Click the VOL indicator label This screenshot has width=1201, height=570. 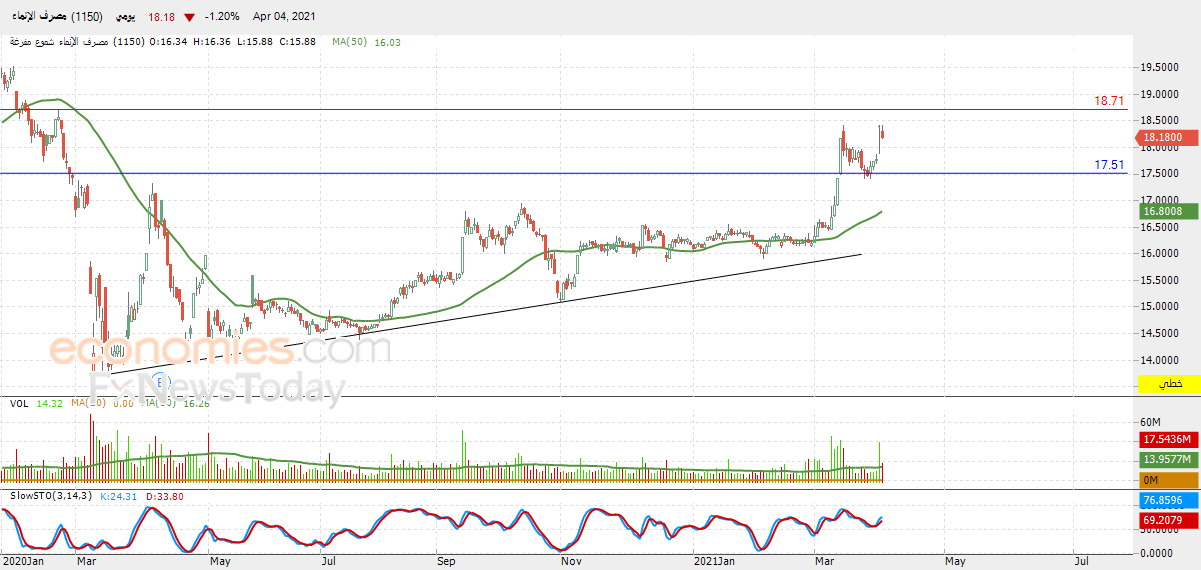pos(18,403)
